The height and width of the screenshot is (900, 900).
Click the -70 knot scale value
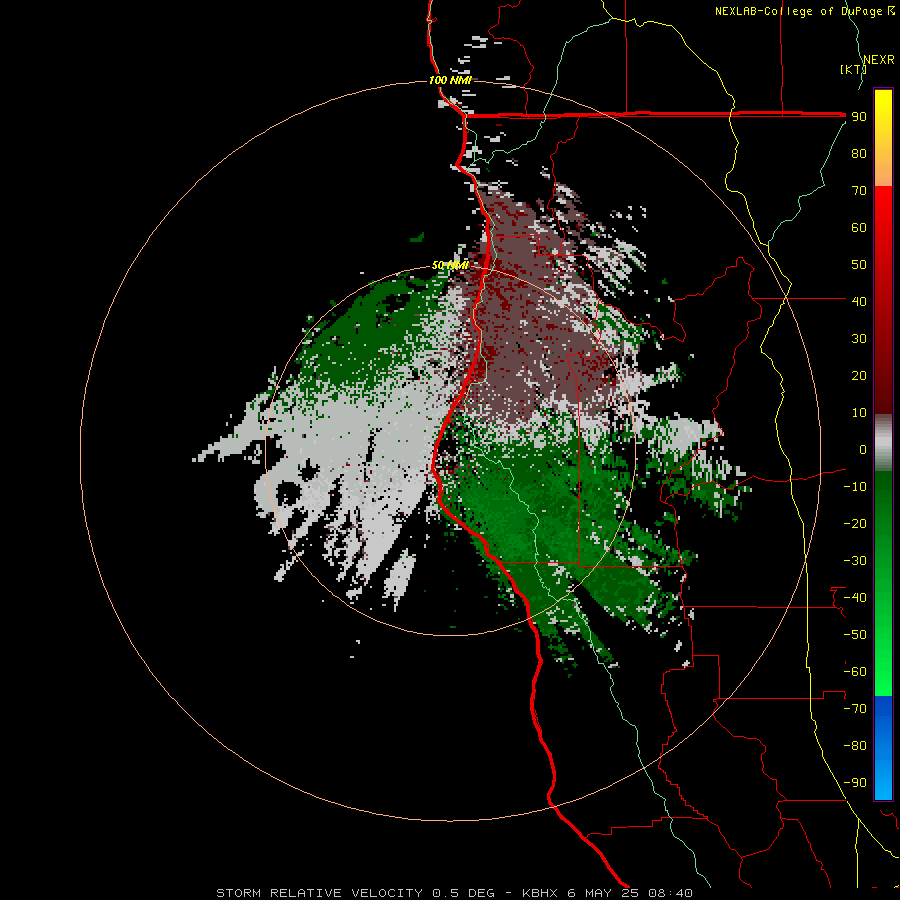coord(855,709)
